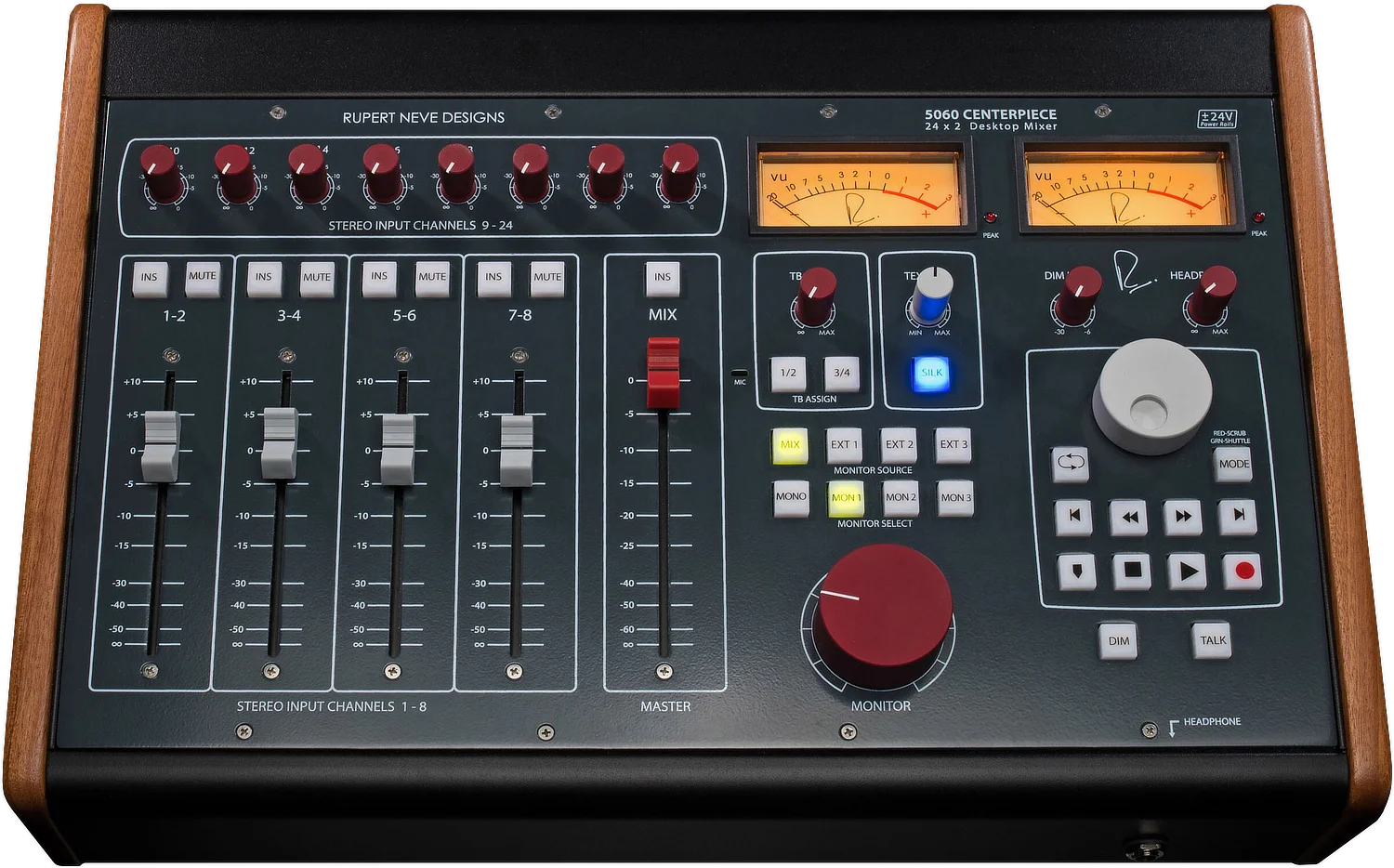Click the first red knob of channels 9-24
This screenshot has width=1394, height=868.
pos(162,173)
